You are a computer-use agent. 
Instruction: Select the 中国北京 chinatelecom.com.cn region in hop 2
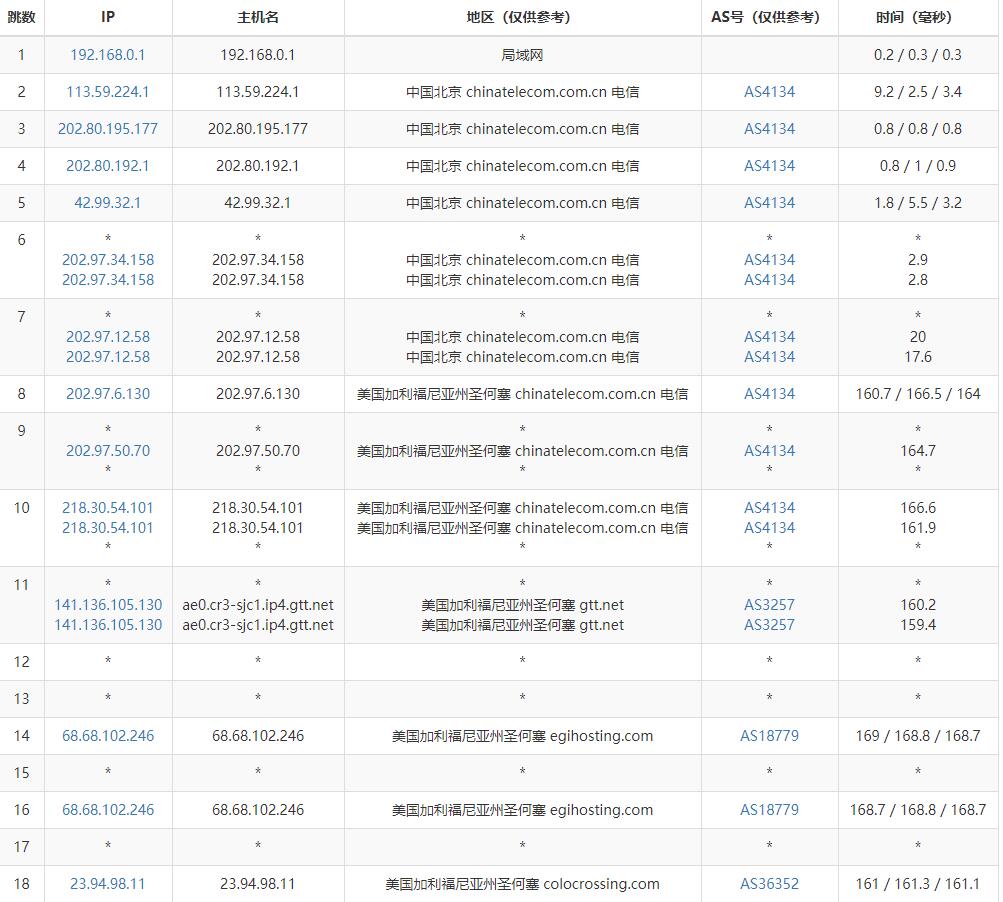(x=522, y=92)
